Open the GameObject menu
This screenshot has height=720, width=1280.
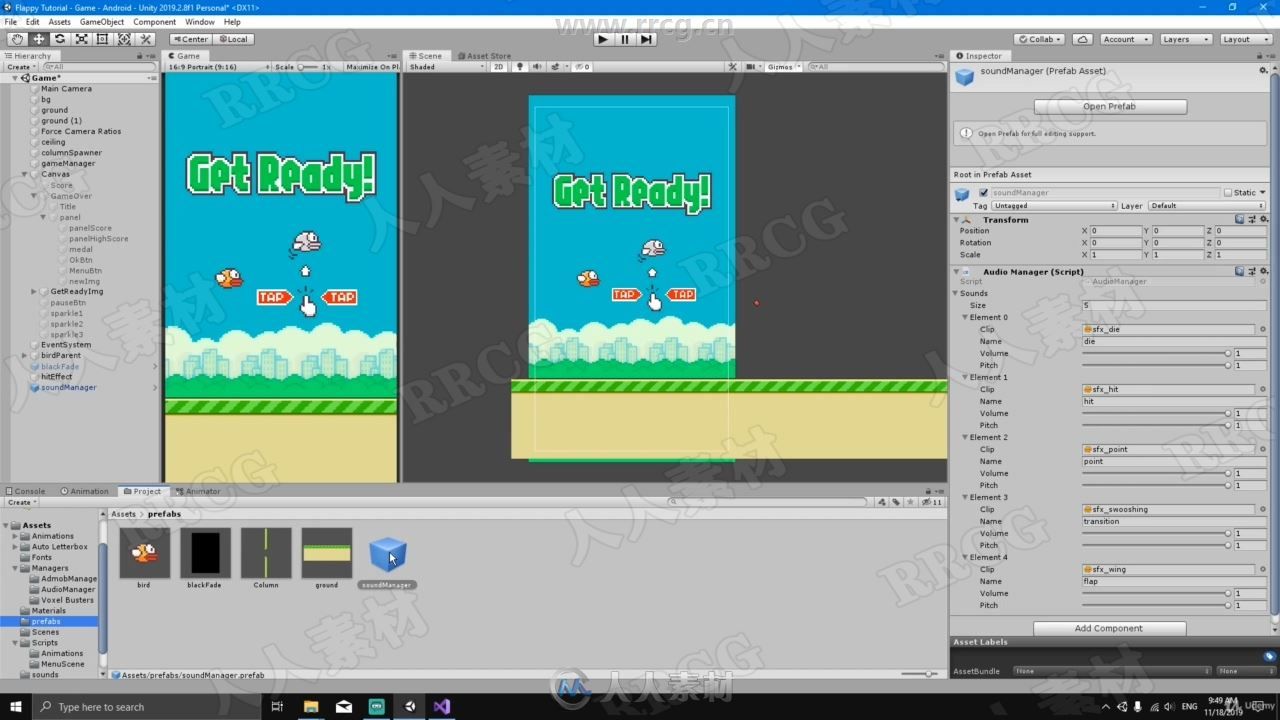pyautogui.click(x=102, y=22)
